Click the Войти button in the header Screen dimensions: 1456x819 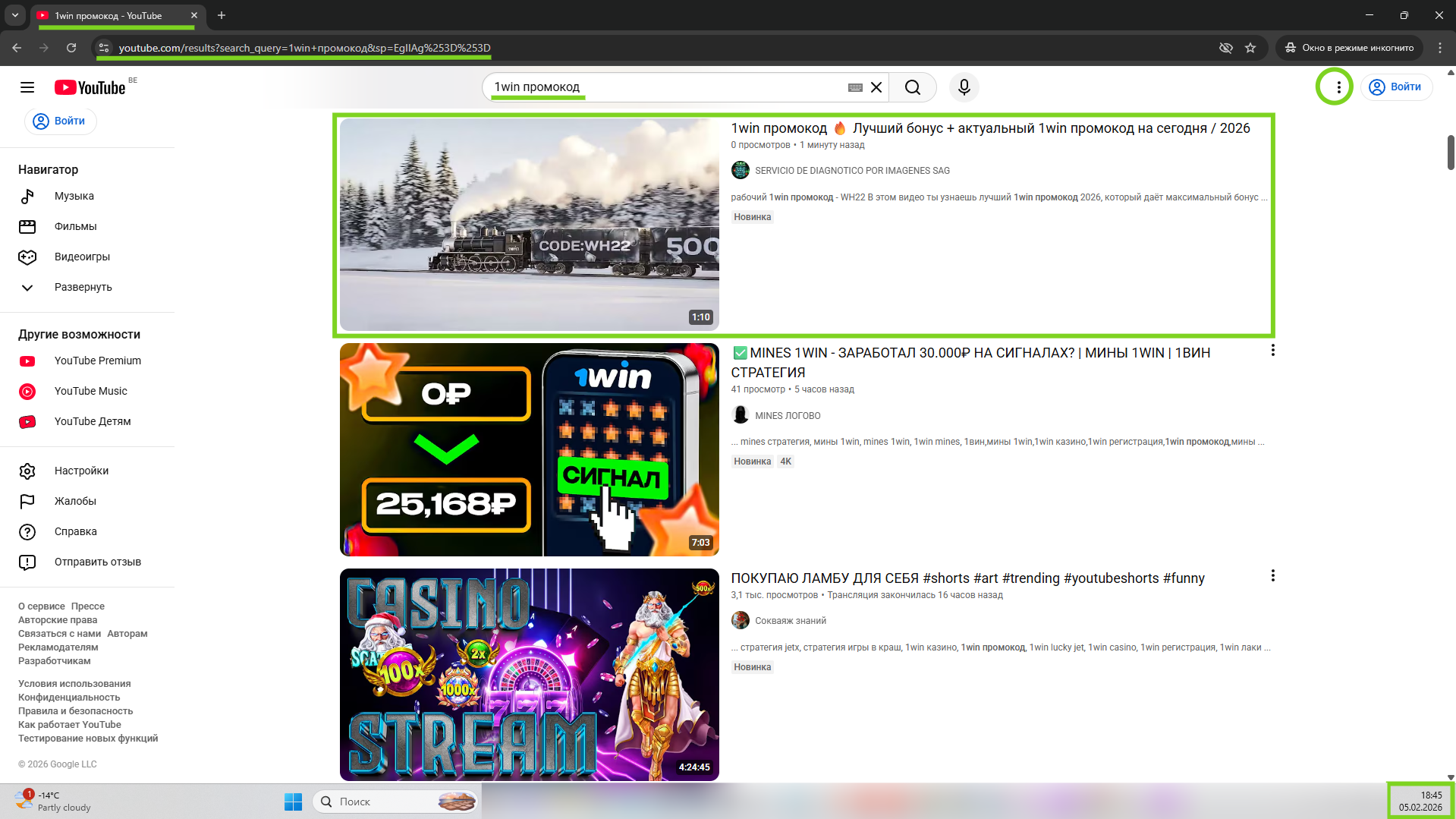[1396, 87]
